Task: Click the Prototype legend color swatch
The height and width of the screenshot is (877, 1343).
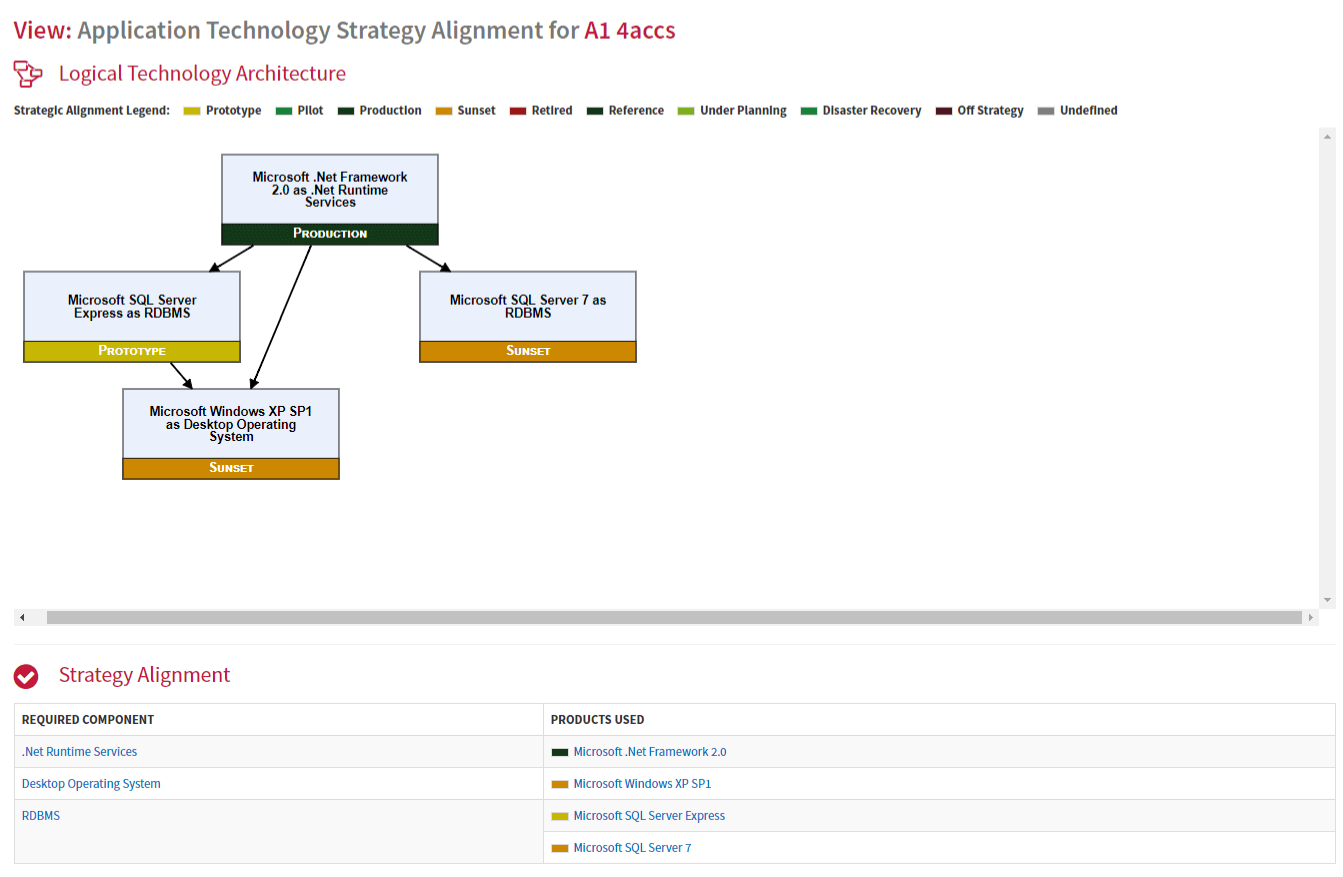Action: [x=192, y=111]
